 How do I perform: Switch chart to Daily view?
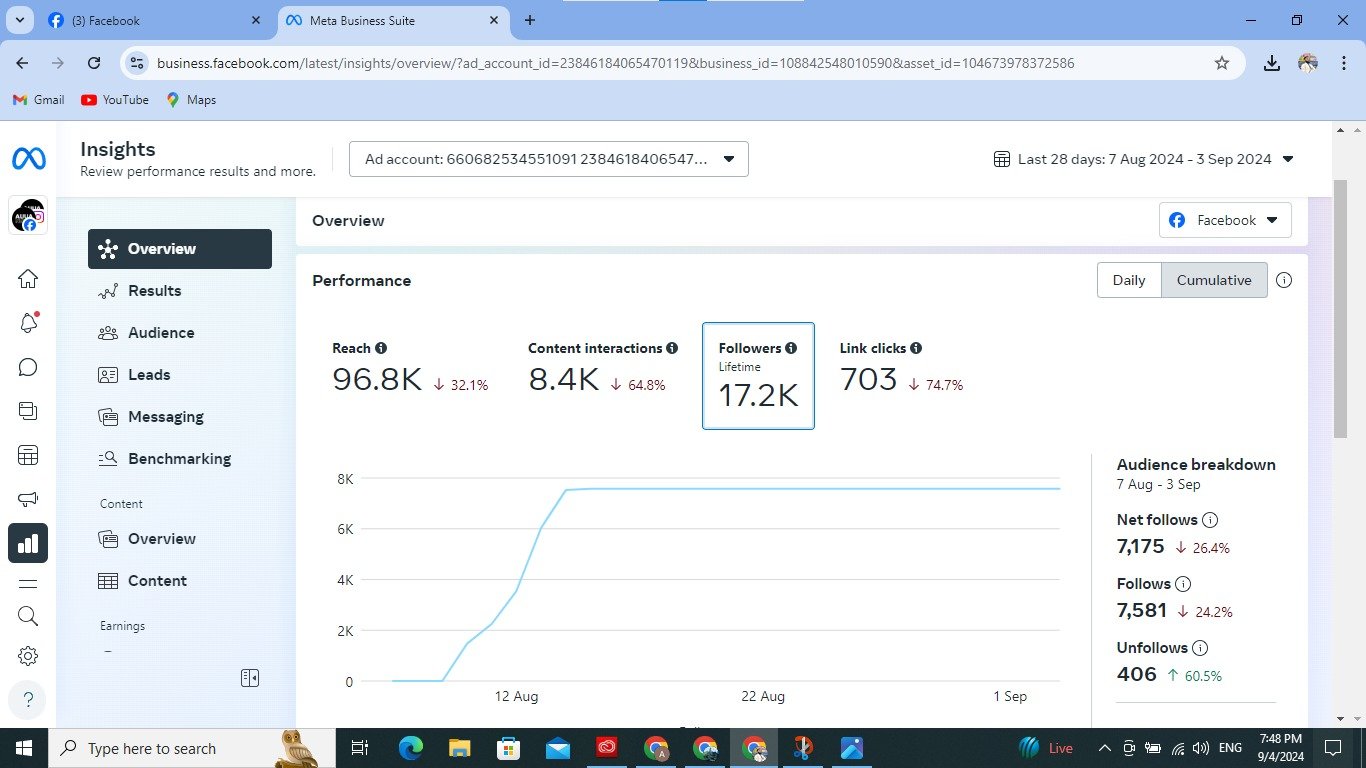pos(1129,280)
